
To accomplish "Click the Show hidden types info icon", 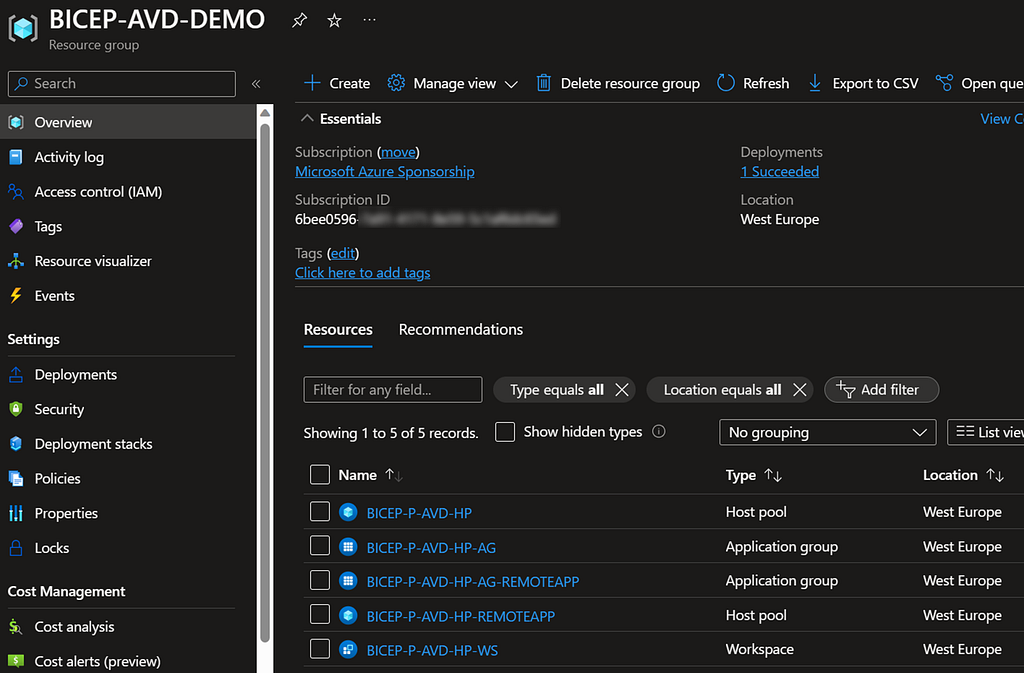I will coord(659,431).
